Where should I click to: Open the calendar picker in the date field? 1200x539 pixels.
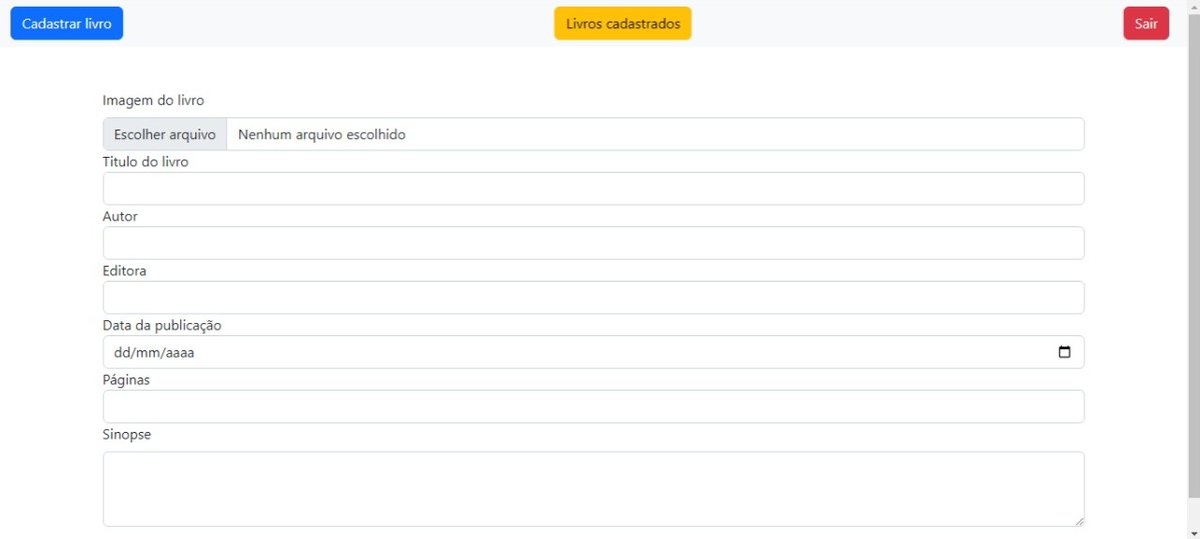click(1064, 352)
